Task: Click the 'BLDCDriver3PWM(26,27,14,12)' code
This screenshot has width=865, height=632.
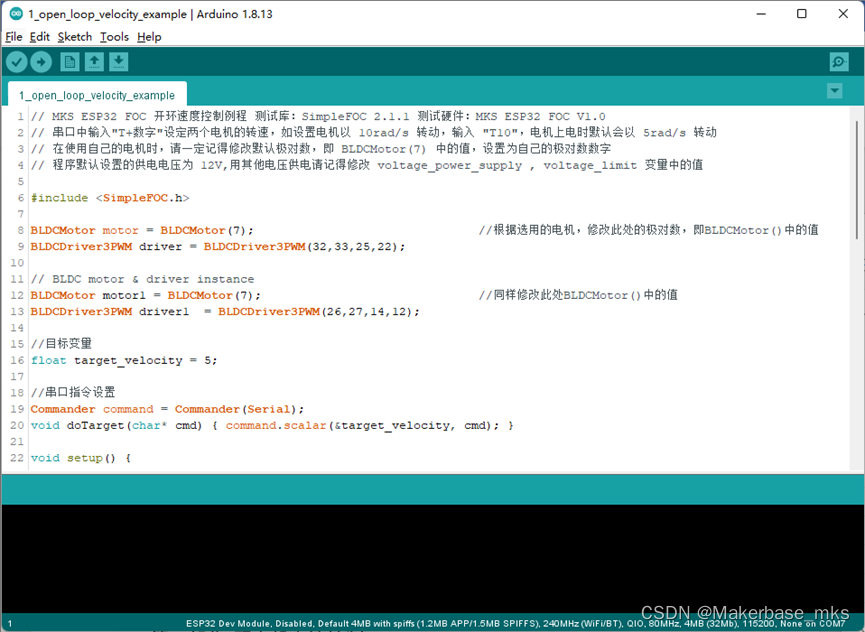Action: [318, 312]
